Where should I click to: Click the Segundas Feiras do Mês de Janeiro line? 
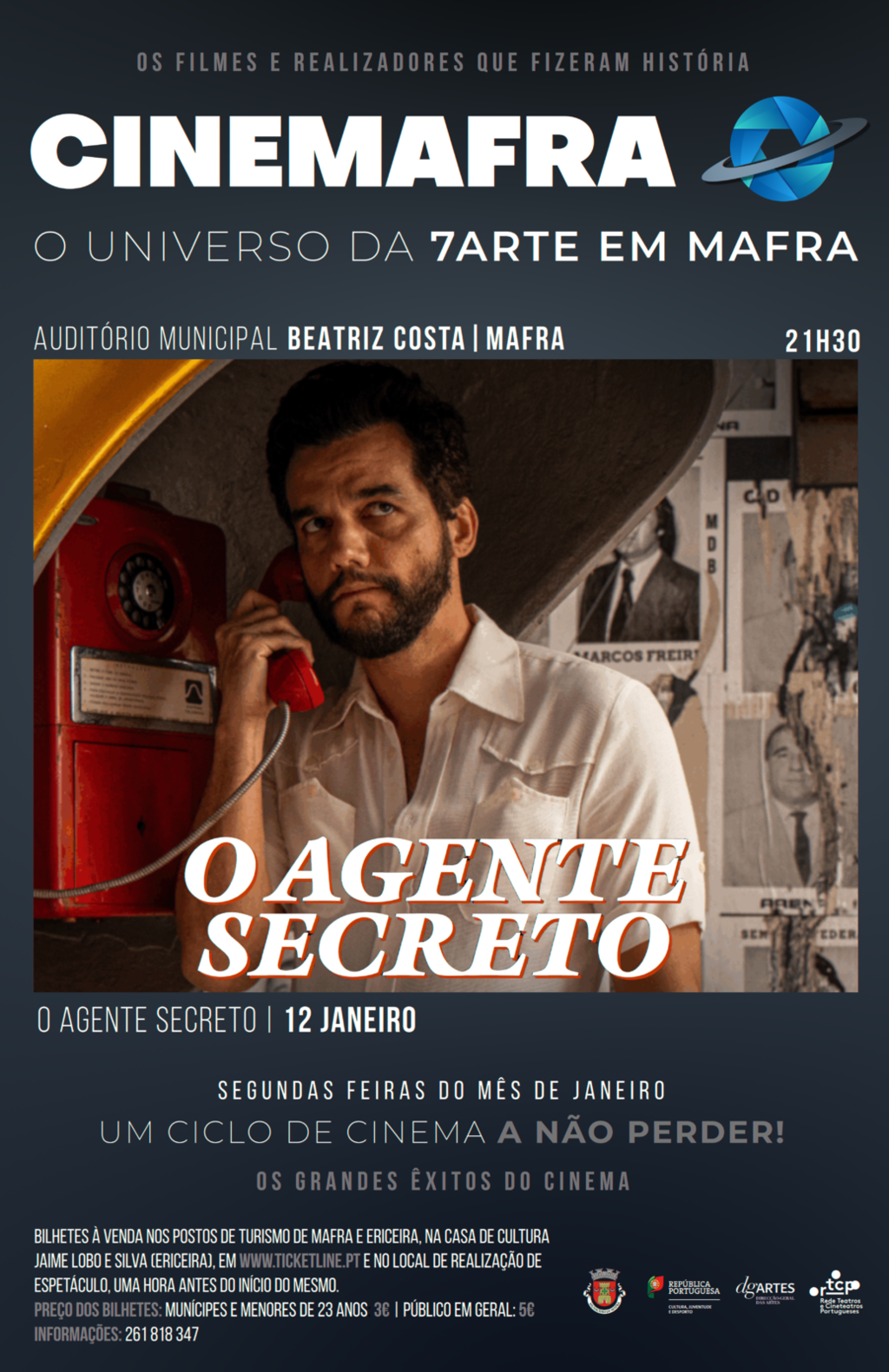(442, 1090)
